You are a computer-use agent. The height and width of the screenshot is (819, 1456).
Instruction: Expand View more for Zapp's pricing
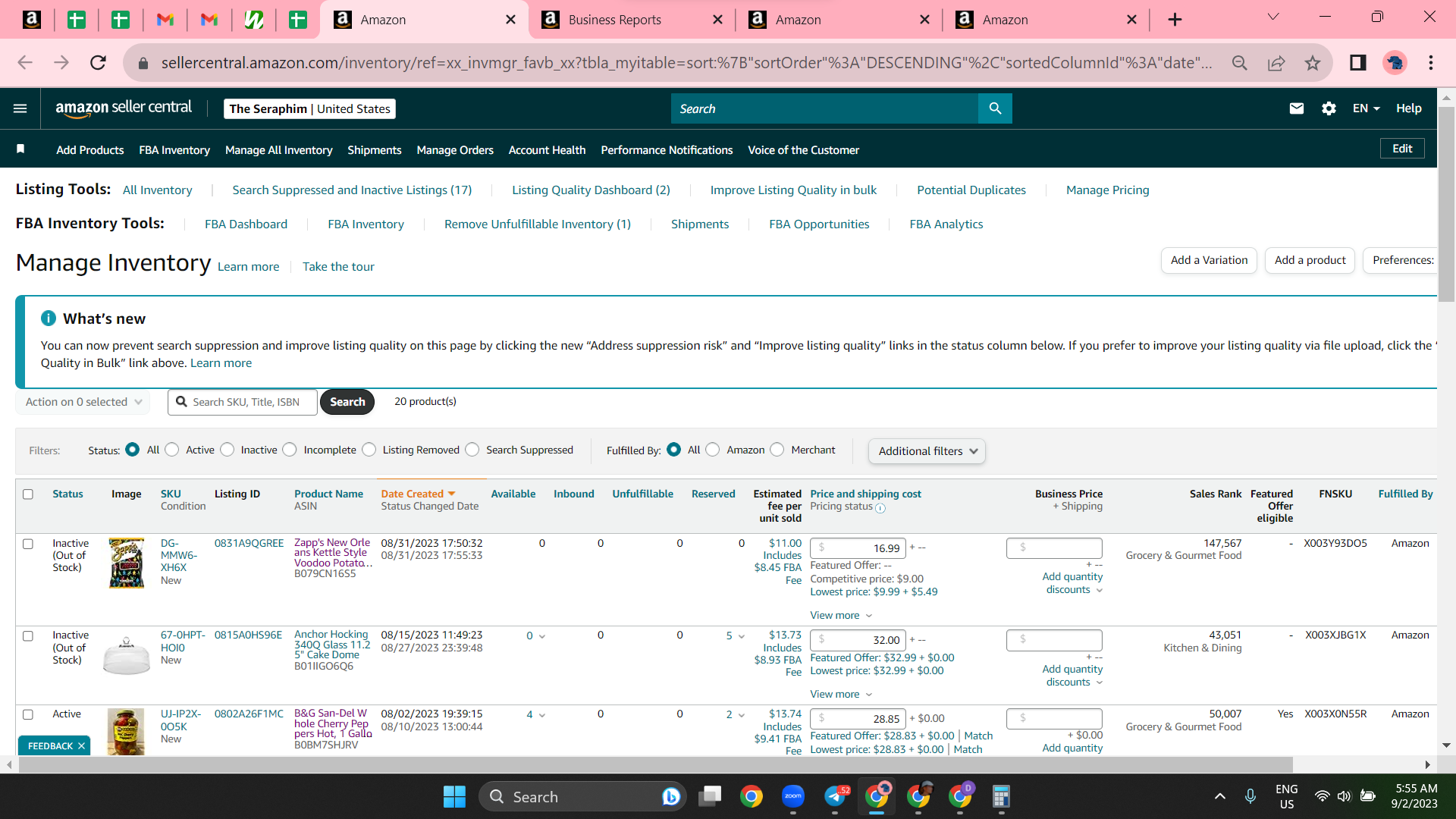(x=841, y=615)
